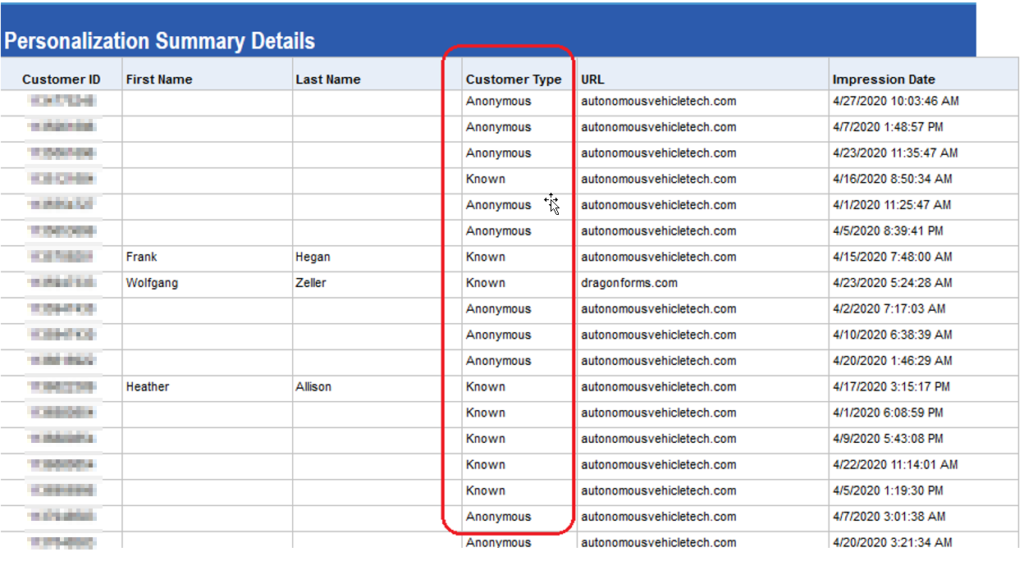Image resolution: width=1024 pixels, height=561 pixels.
Task: Click the Zeller last name cell
Action: [x=312, y=283]
